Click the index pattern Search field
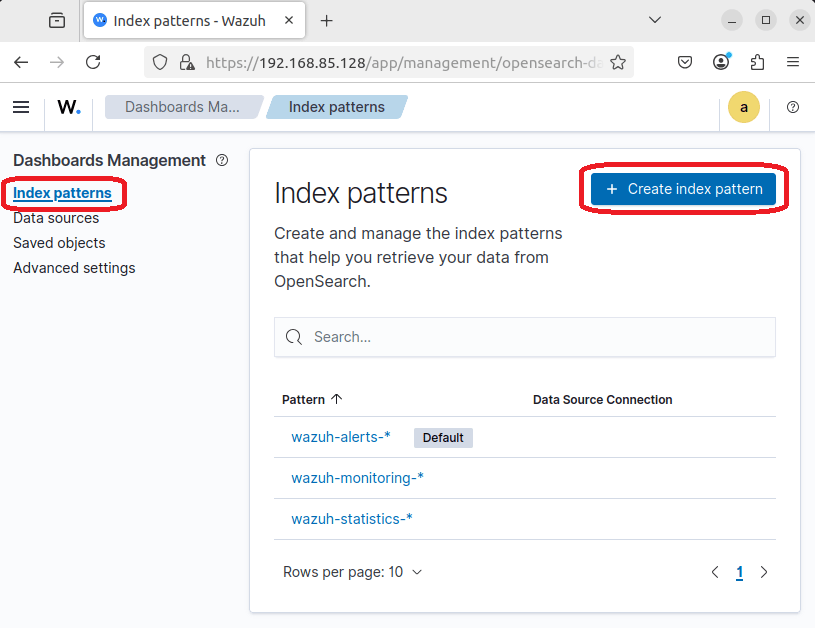This screenshot has height=628, width=815. tap(525, 337)
